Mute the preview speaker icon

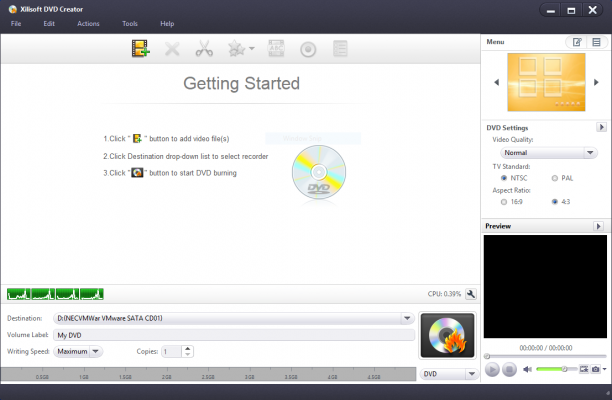pyautogui.click(x=527, y=369)
